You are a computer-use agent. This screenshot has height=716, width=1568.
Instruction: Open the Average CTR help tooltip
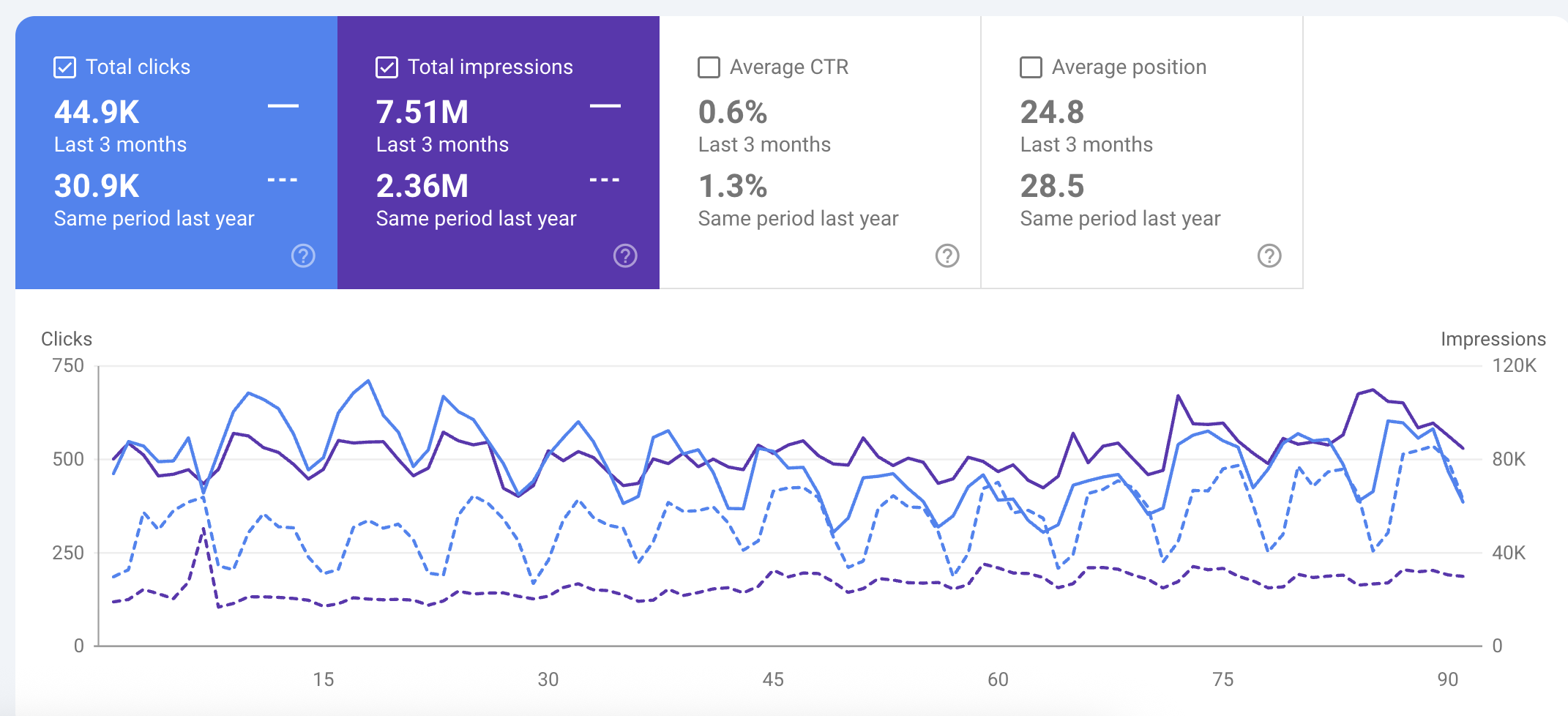point(947,256)
